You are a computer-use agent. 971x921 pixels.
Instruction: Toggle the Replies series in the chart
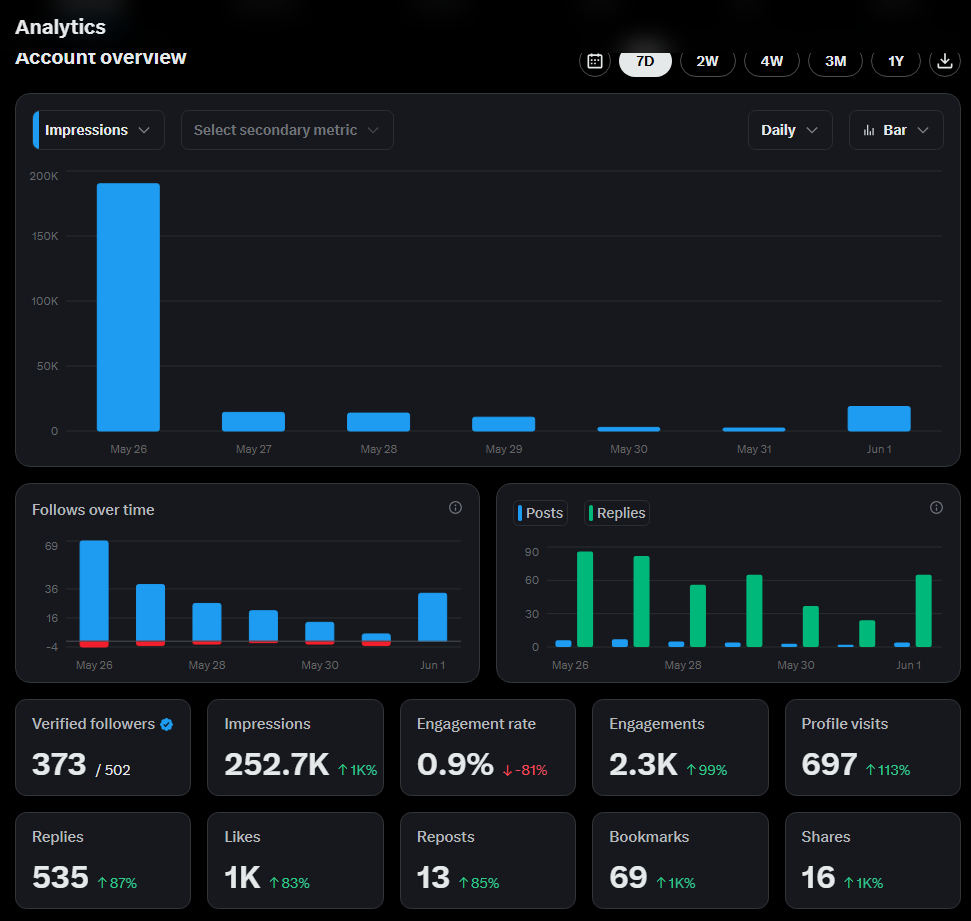pos(617,513)
